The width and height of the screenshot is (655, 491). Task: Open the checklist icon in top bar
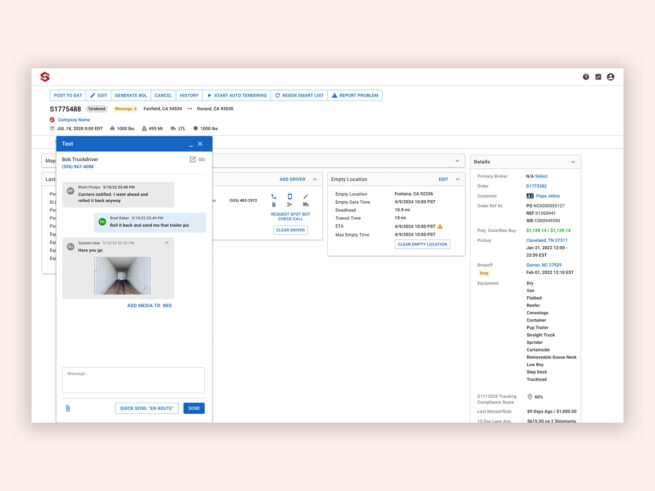[x=598, y=77]
